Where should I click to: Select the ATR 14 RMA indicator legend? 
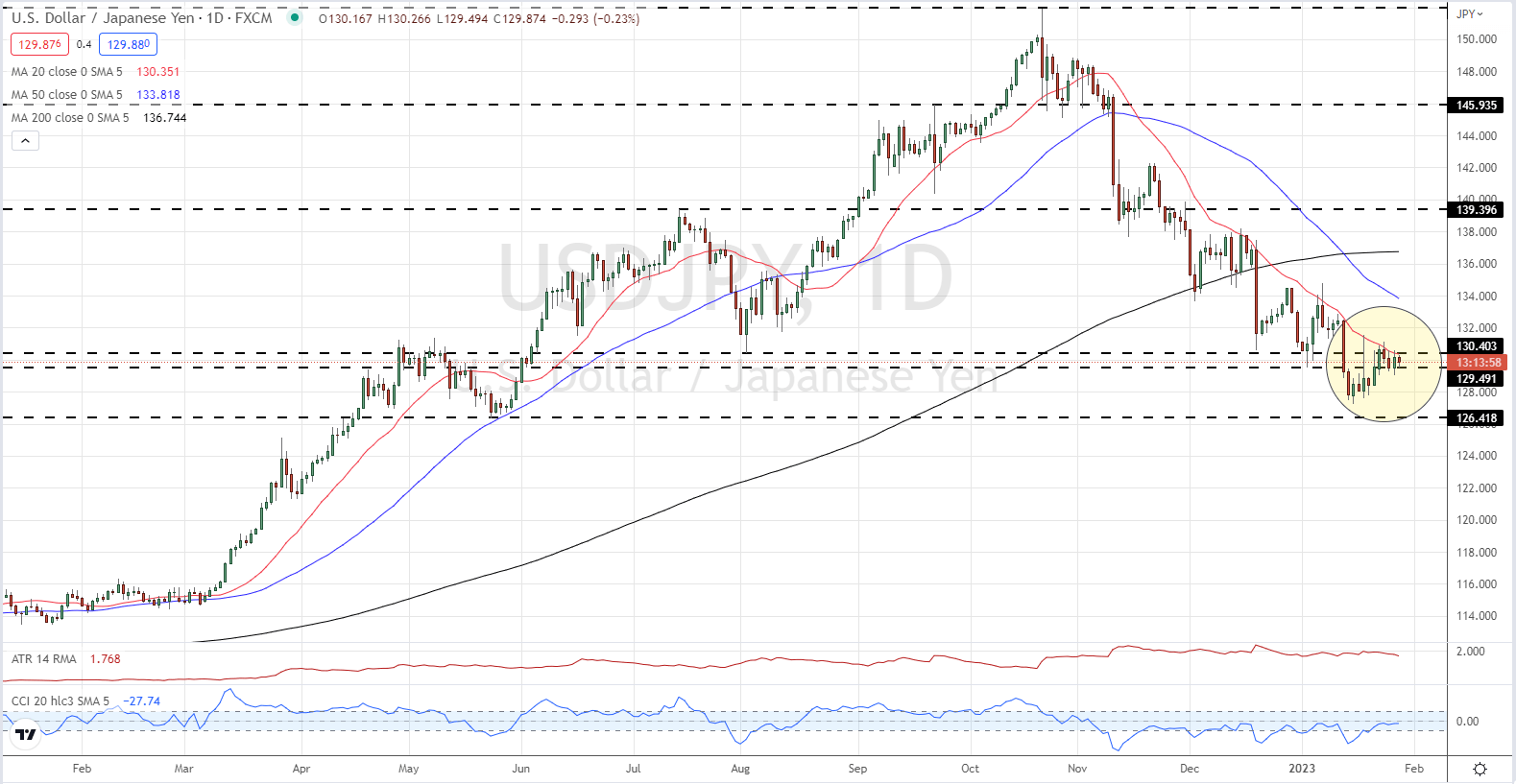[44, 659]
